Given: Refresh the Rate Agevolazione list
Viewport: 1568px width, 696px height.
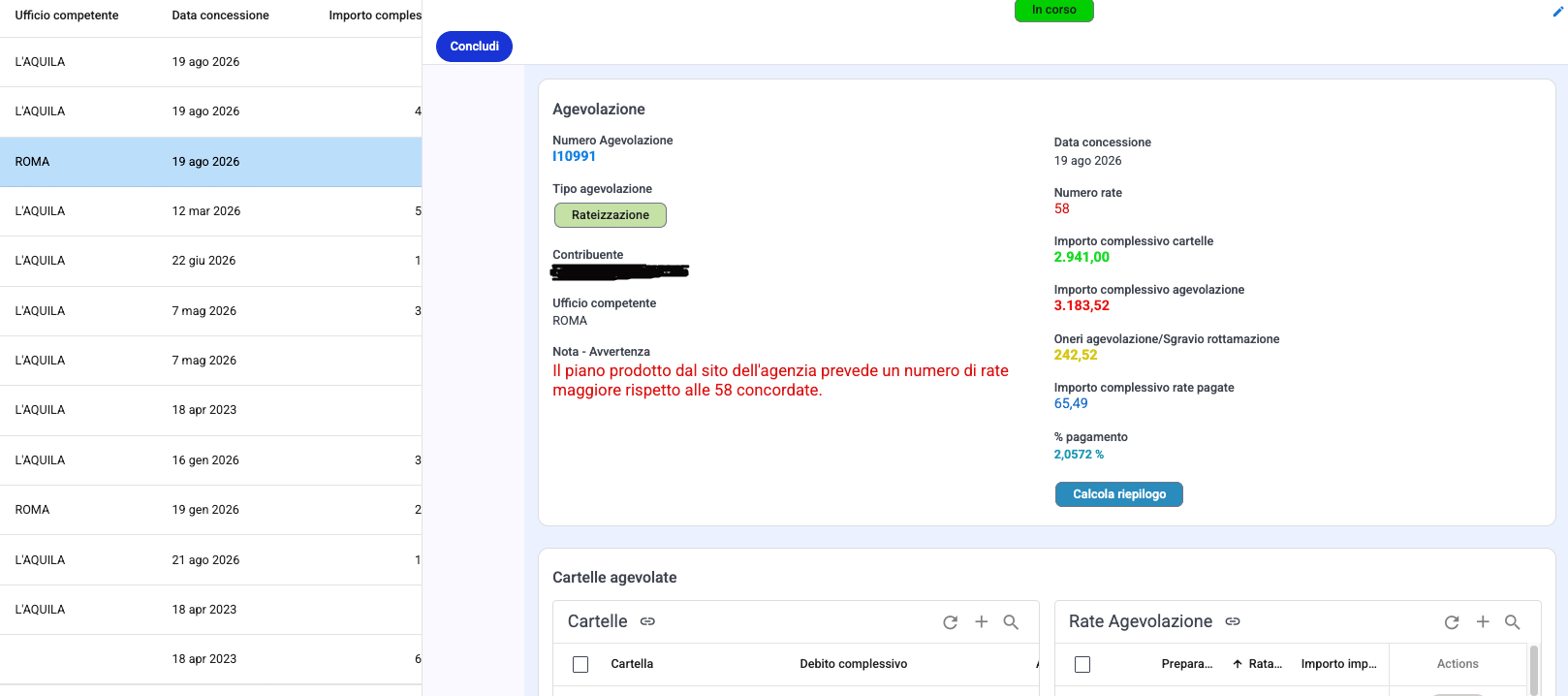Looking at the screenshot, I should point(1452,622).
